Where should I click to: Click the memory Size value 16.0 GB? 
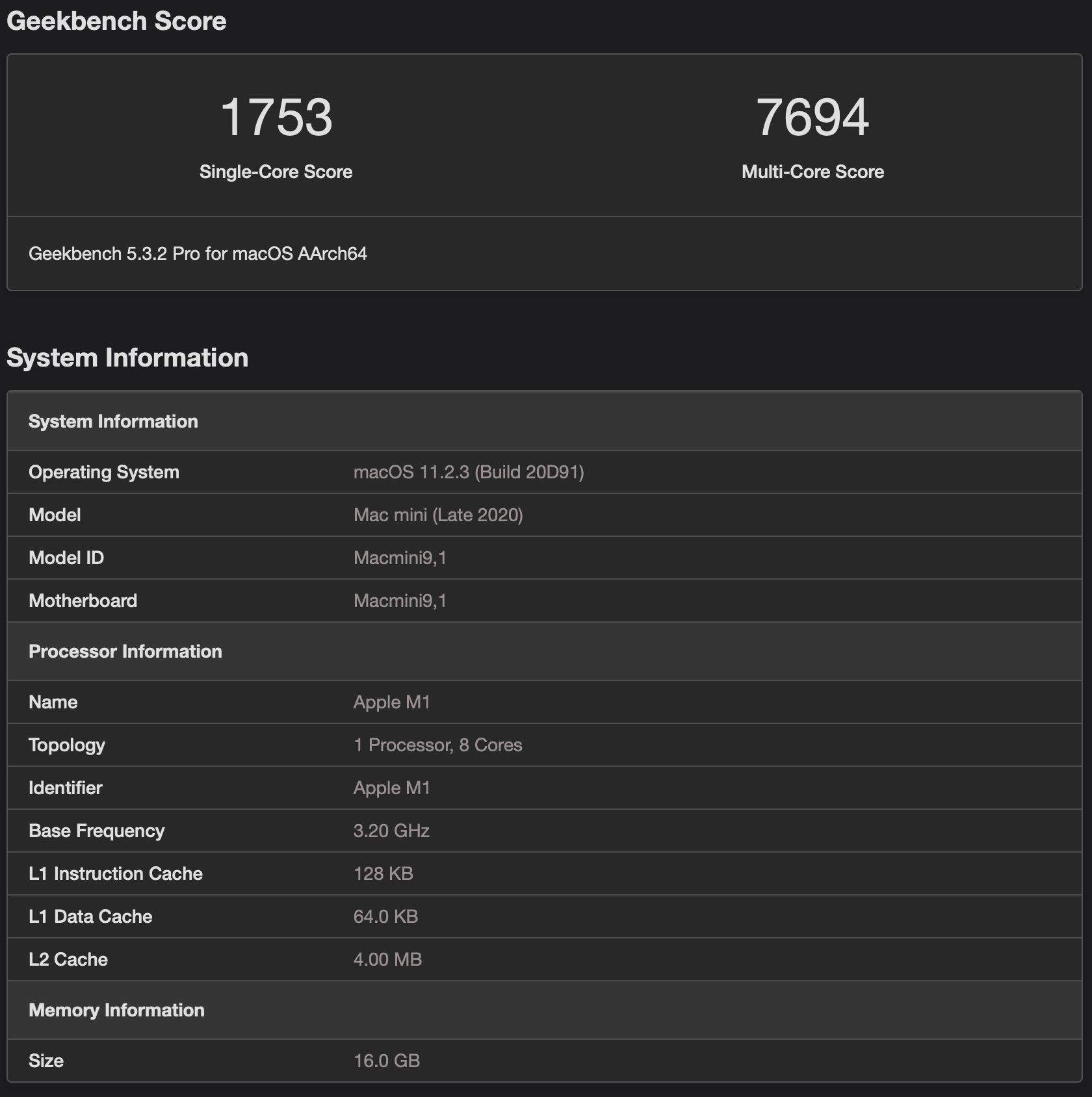(386, 1061)
